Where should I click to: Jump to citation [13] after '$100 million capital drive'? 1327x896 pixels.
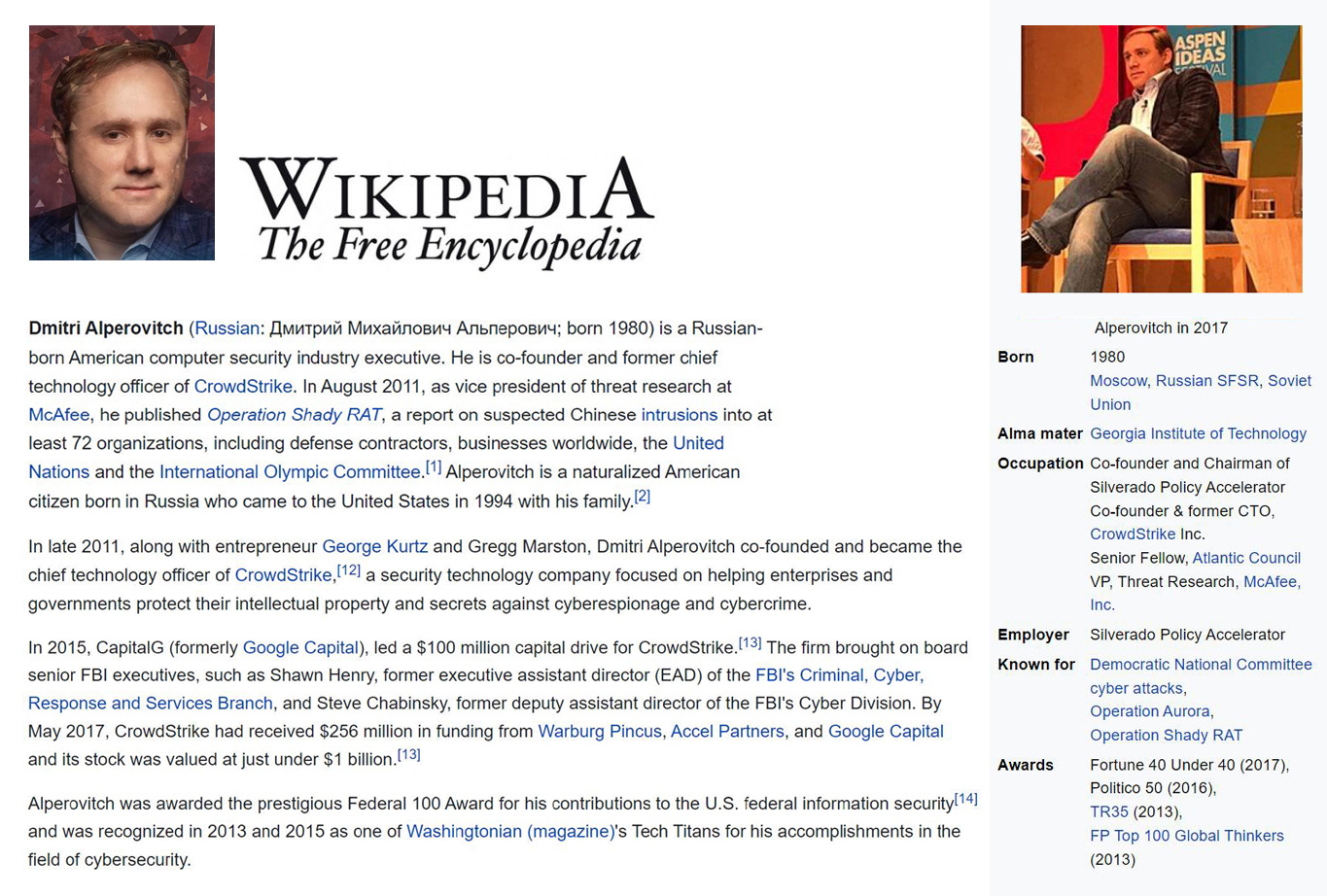(x=750, y=643)
